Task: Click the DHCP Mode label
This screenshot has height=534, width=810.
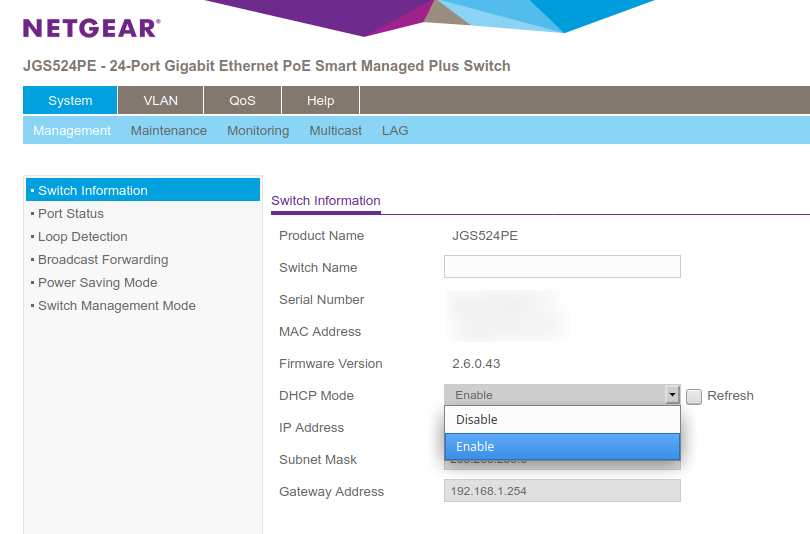Action: 316,396
